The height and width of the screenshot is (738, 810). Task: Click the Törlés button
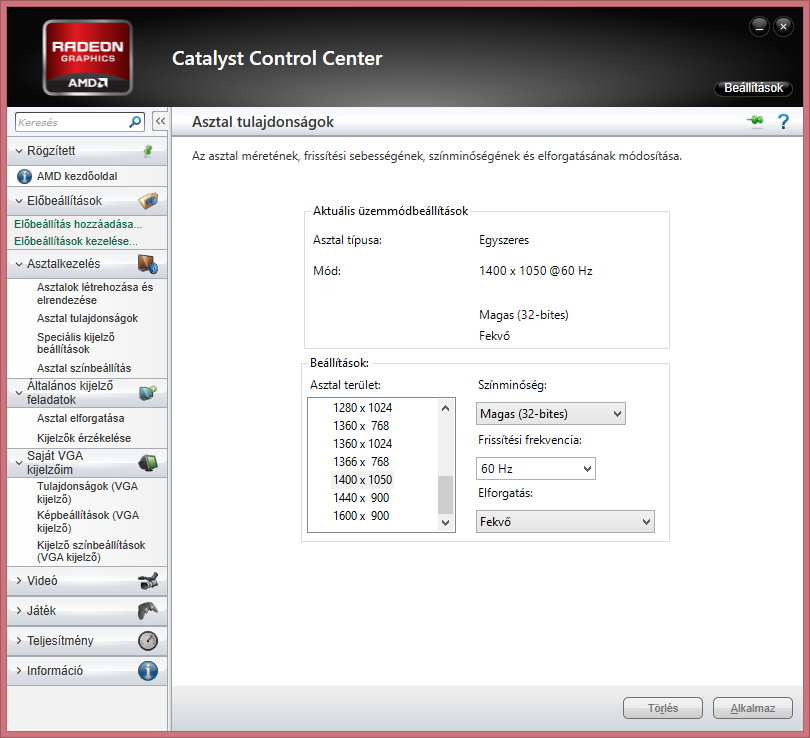pyautogui.click(x=663, y=708)
